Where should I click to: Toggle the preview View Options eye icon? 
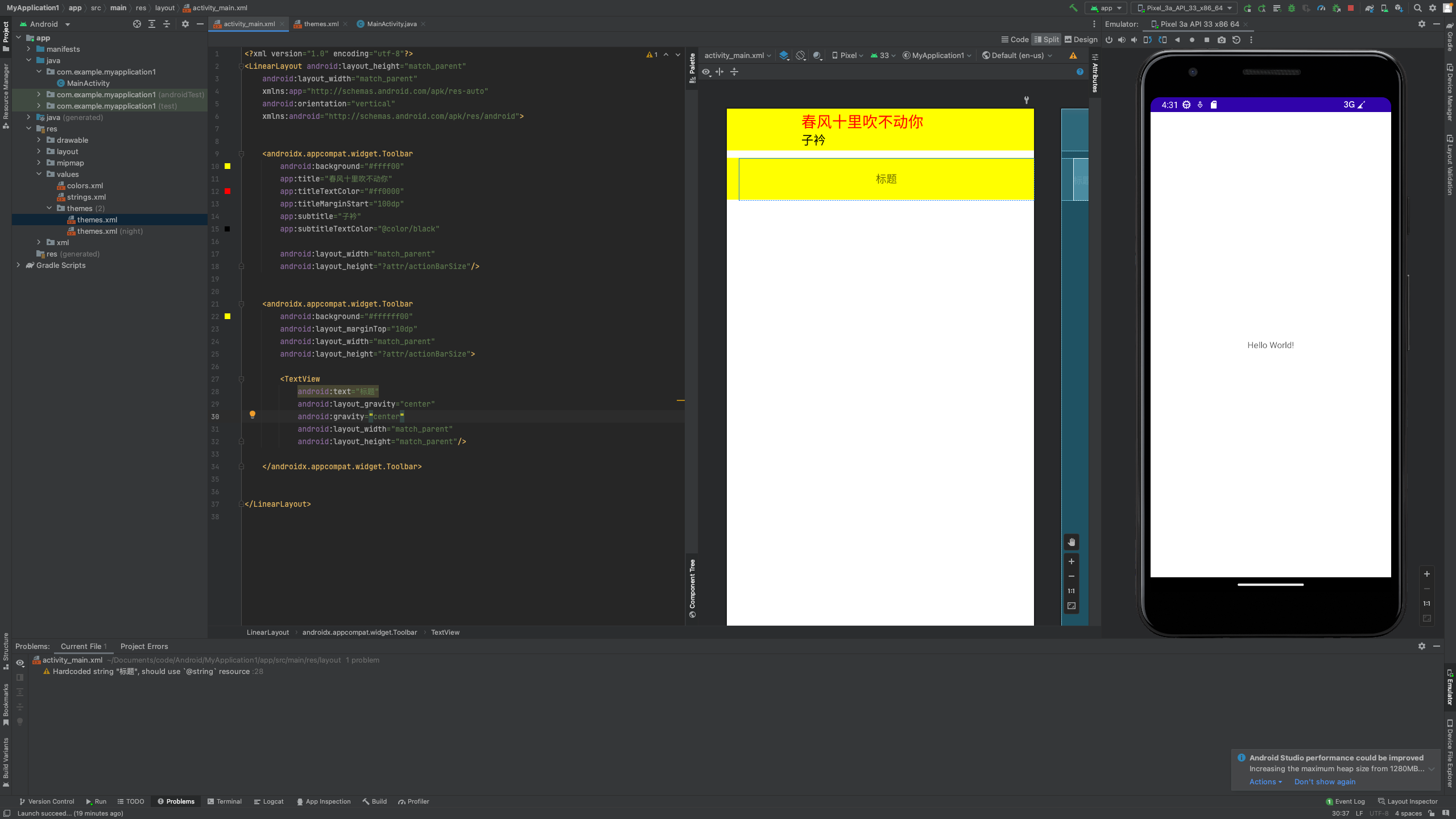point(706,72)
